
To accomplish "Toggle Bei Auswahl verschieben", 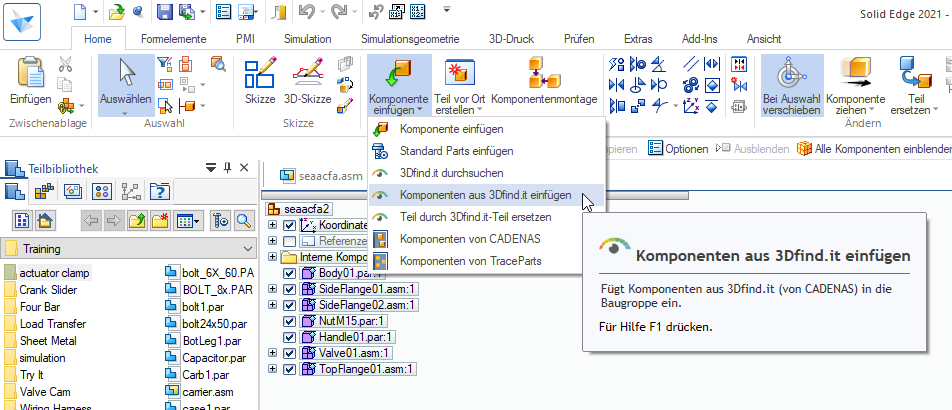I will [x=792, y=85].
